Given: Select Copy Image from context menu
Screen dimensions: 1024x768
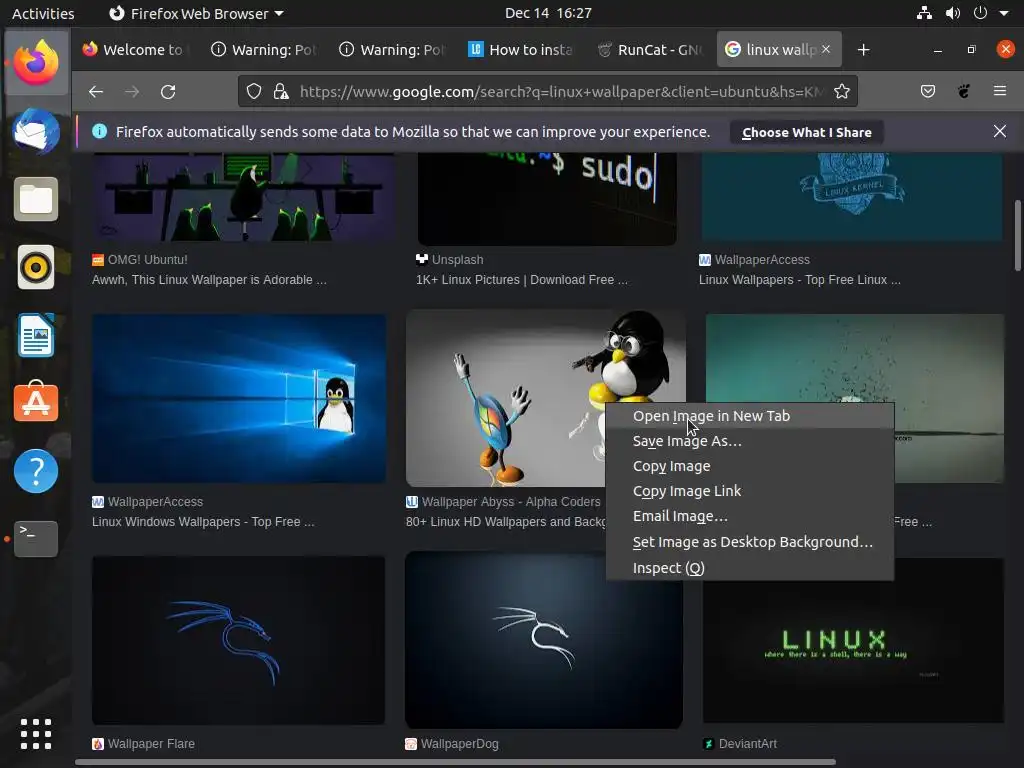Looking at the screenshot, I should click(750, 466).
